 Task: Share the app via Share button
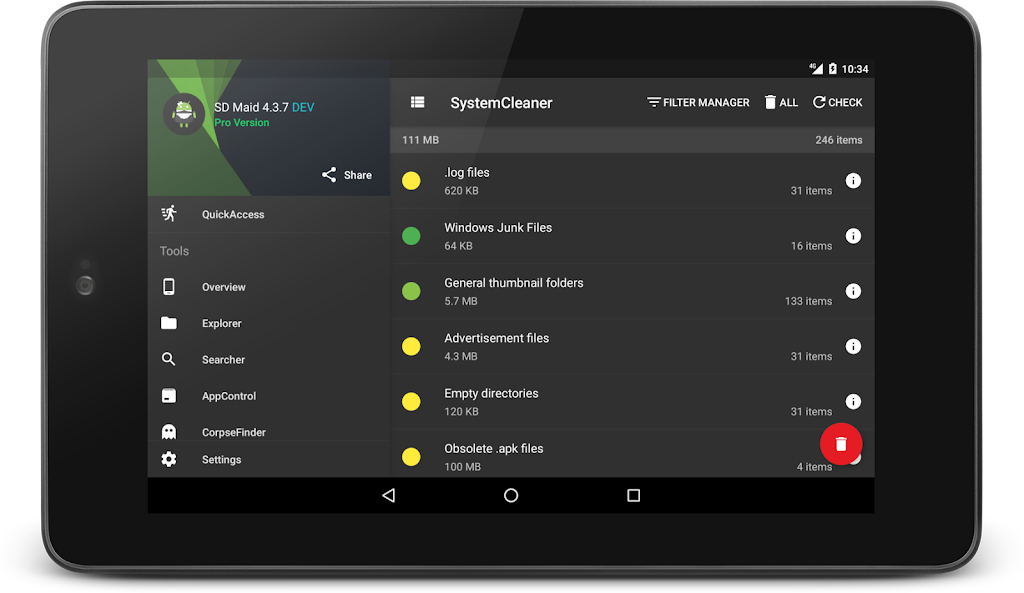pos(346,175)
